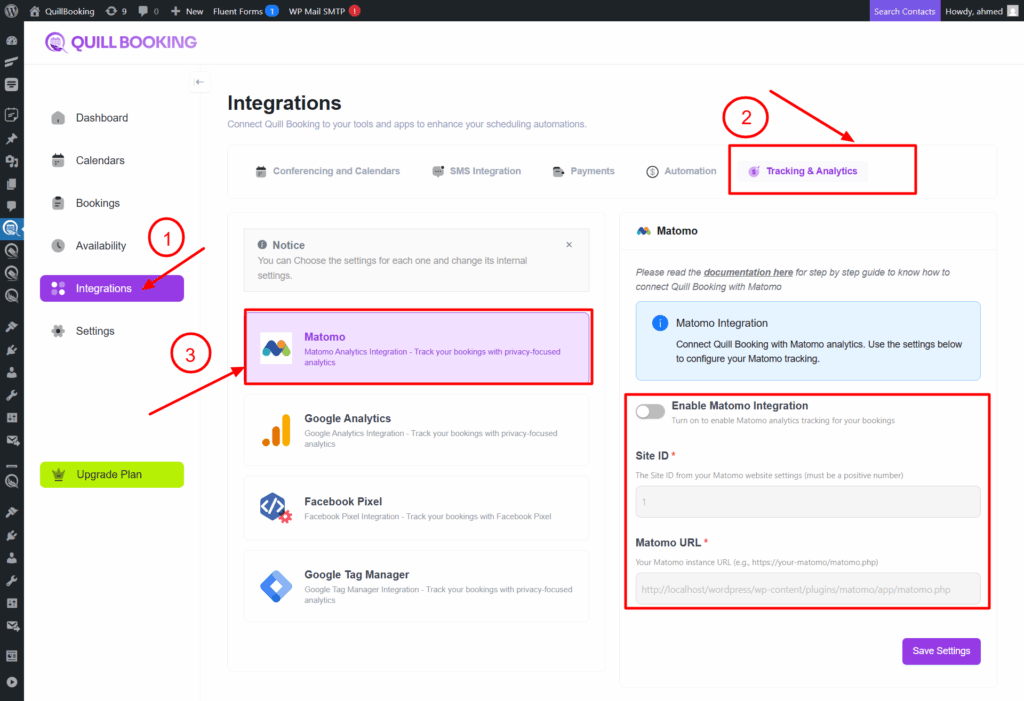The width and height of the screenshot is (1024, 701).
Task: Click the Site ID input field
Action: (x=808, y=502)
